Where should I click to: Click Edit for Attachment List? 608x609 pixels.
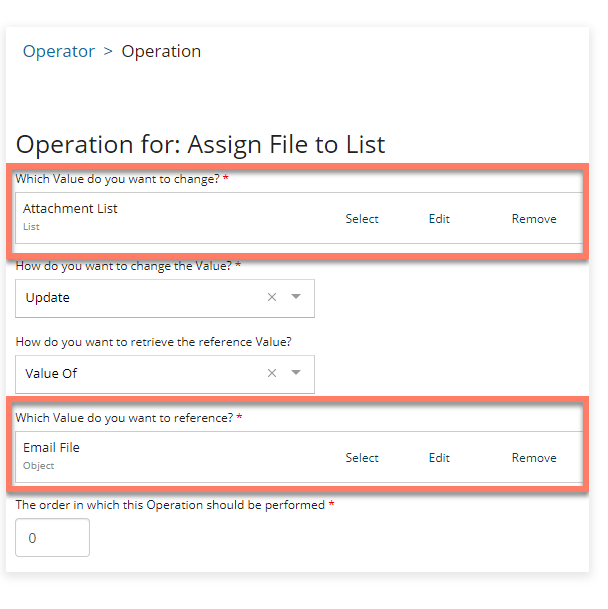click(439, 219)
